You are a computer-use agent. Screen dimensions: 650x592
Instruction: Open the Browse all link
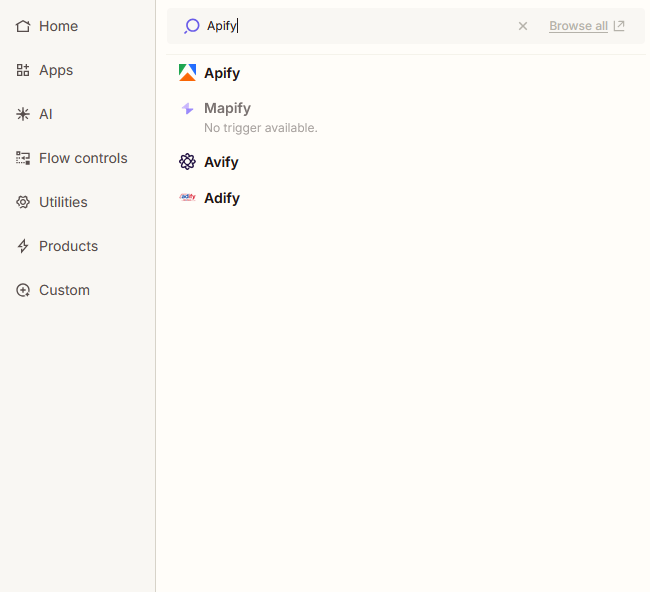tap(578, 26)
